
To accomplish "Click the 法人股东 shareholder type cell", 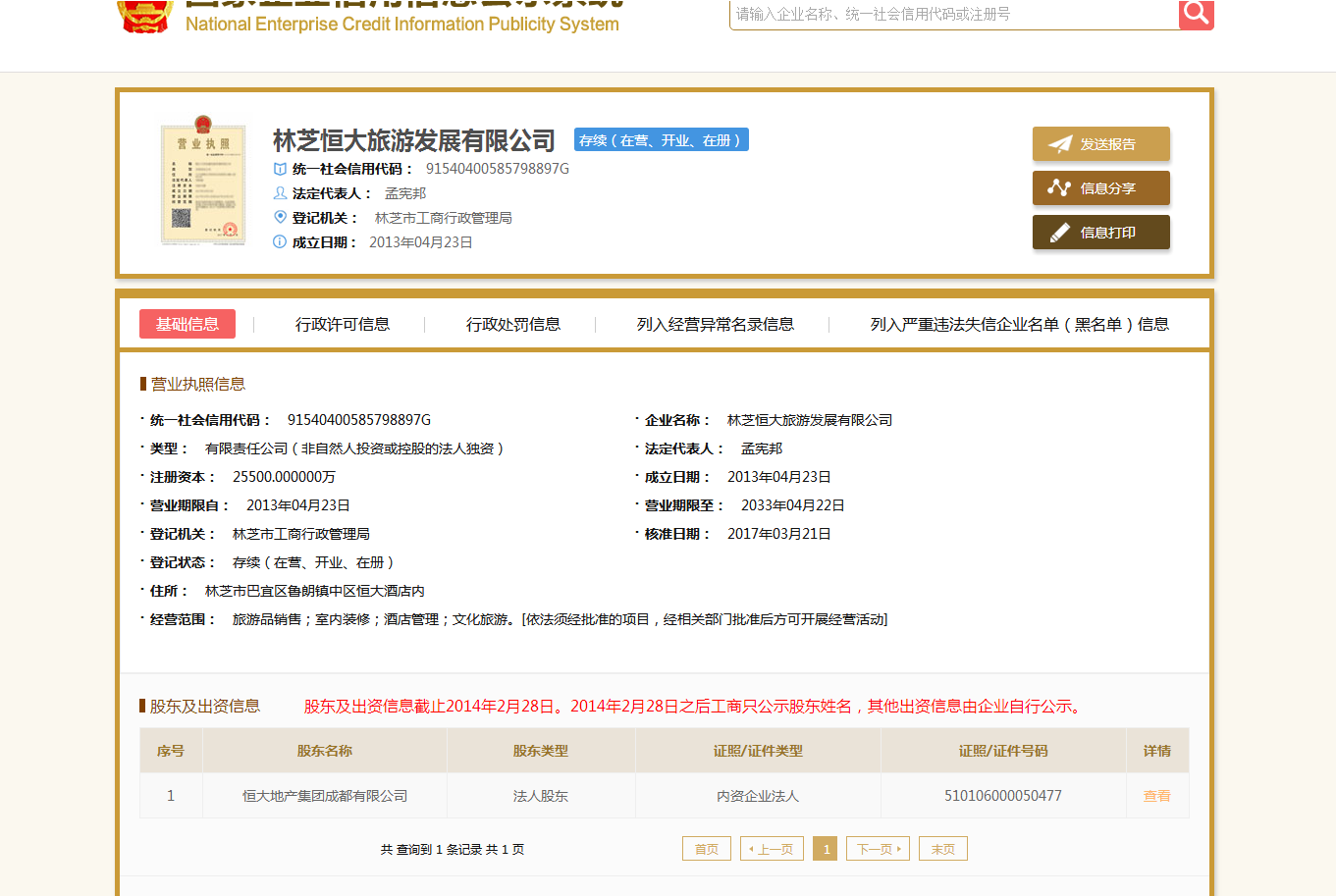I will [x=541, y=796].
